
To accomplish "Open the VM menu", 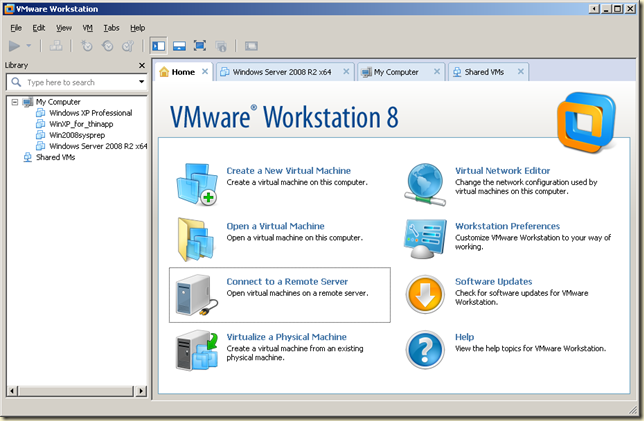I will [87, 28].
